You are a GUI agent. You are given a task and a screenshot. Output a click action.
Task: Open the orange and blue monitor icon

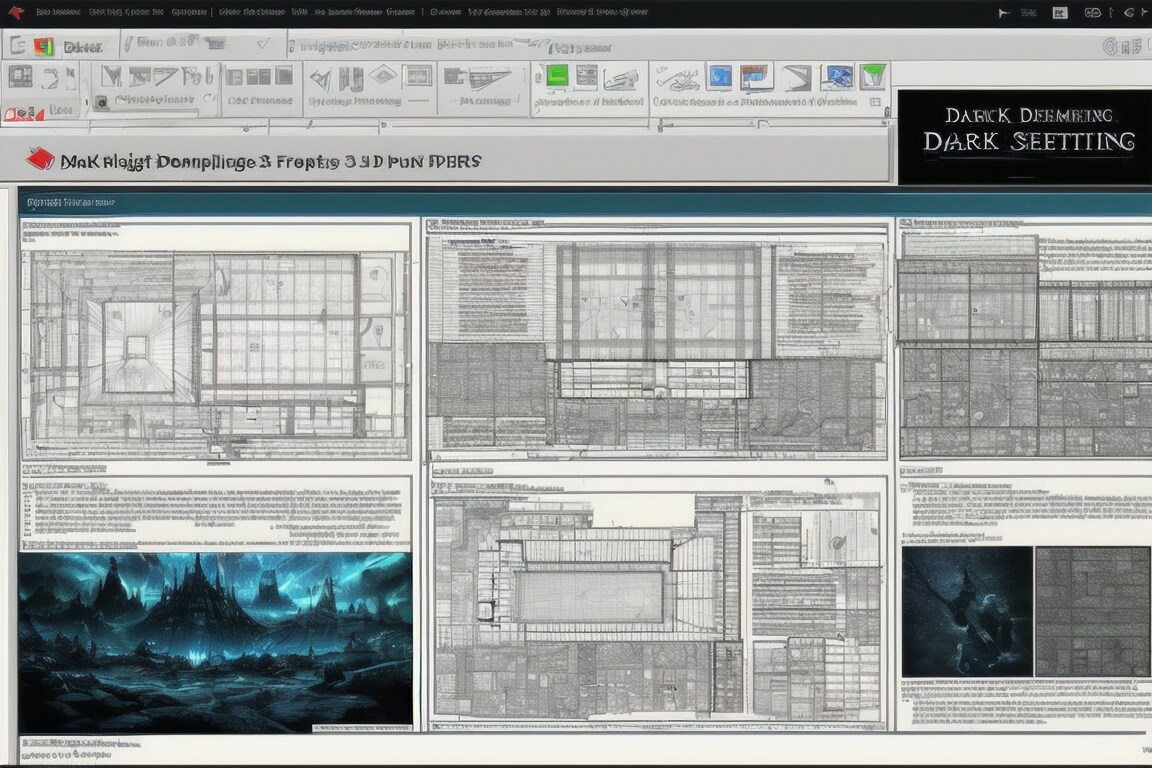756,76
